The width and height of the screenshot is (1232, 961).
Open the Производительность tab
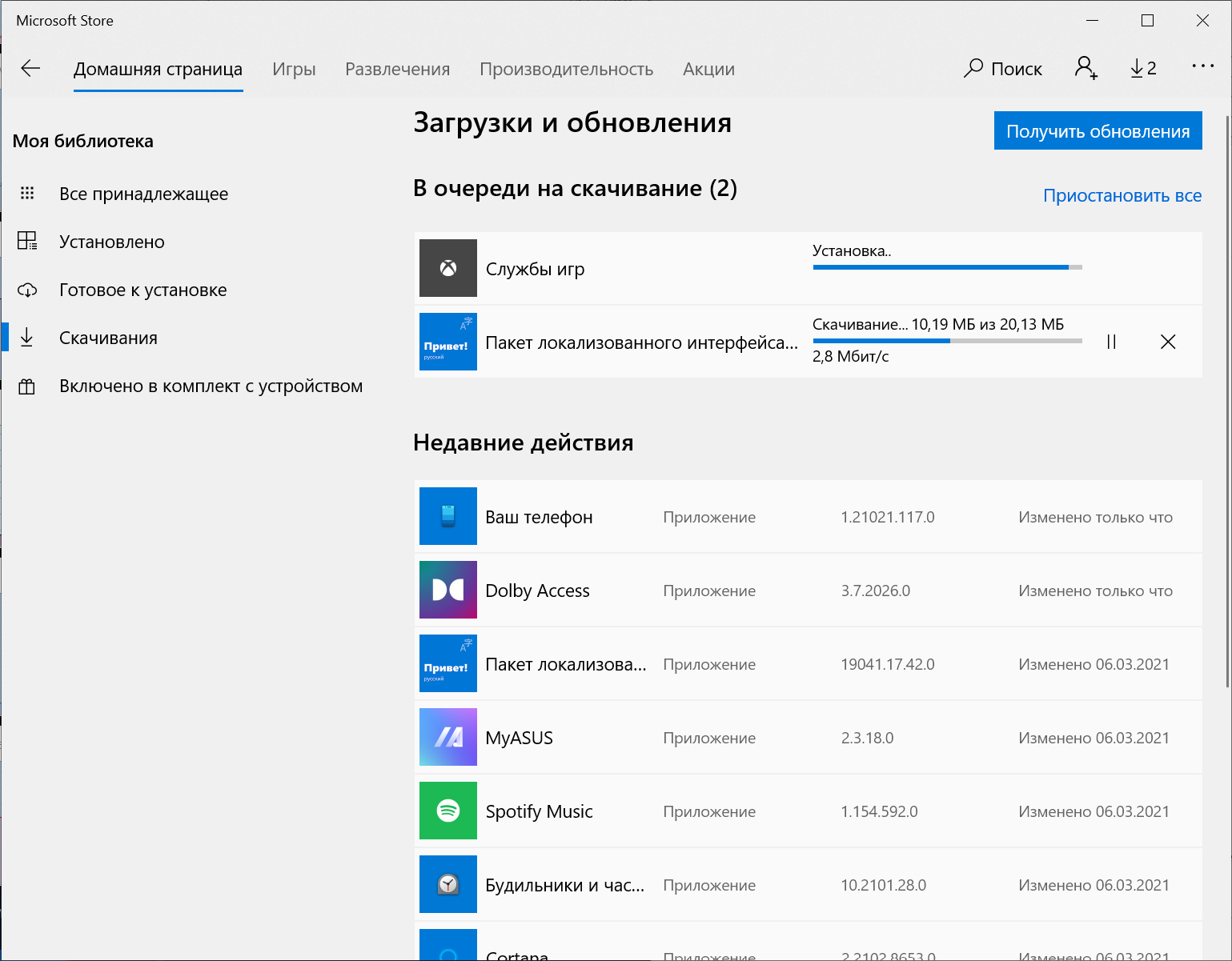coord(566,69)
